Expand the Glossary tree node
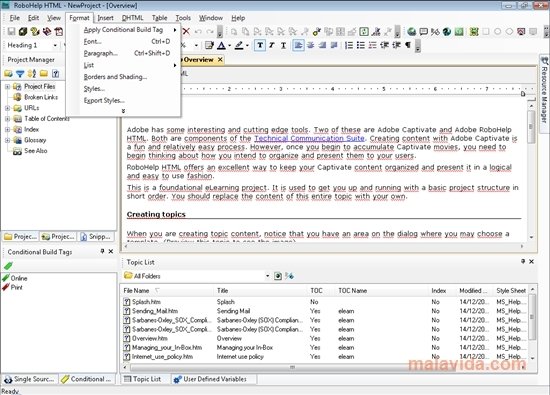This screenshot has height=395, width=550. tap(7, 140)
